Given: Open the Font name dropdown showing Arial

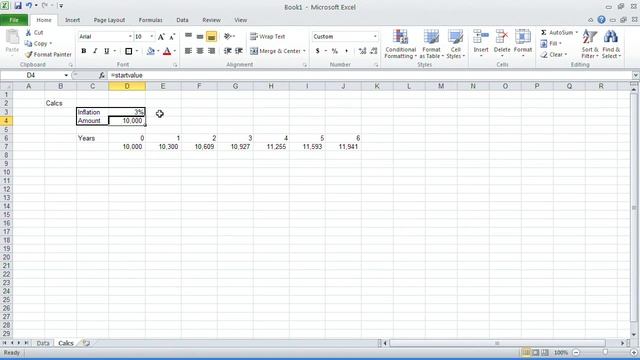Looking at the screenshot, I should point(130,37).
